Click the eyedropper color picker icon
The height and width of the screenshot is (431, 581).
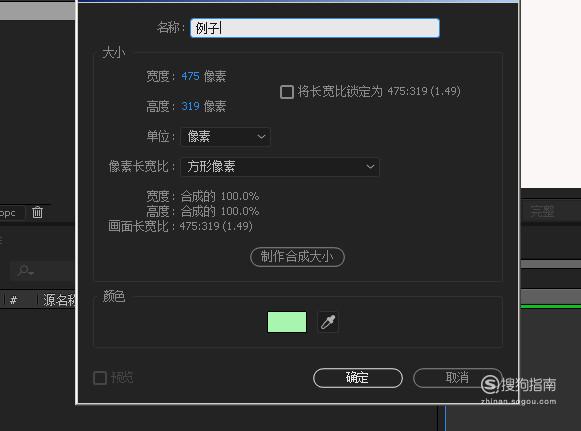pos(328,322)
